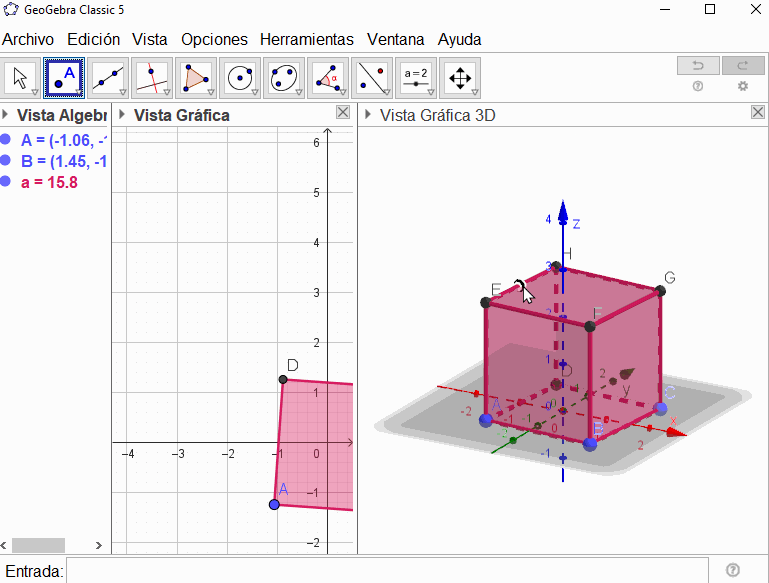Select the Move Graphics View tool
Screen dimensions: 769x583
[460, 78]
